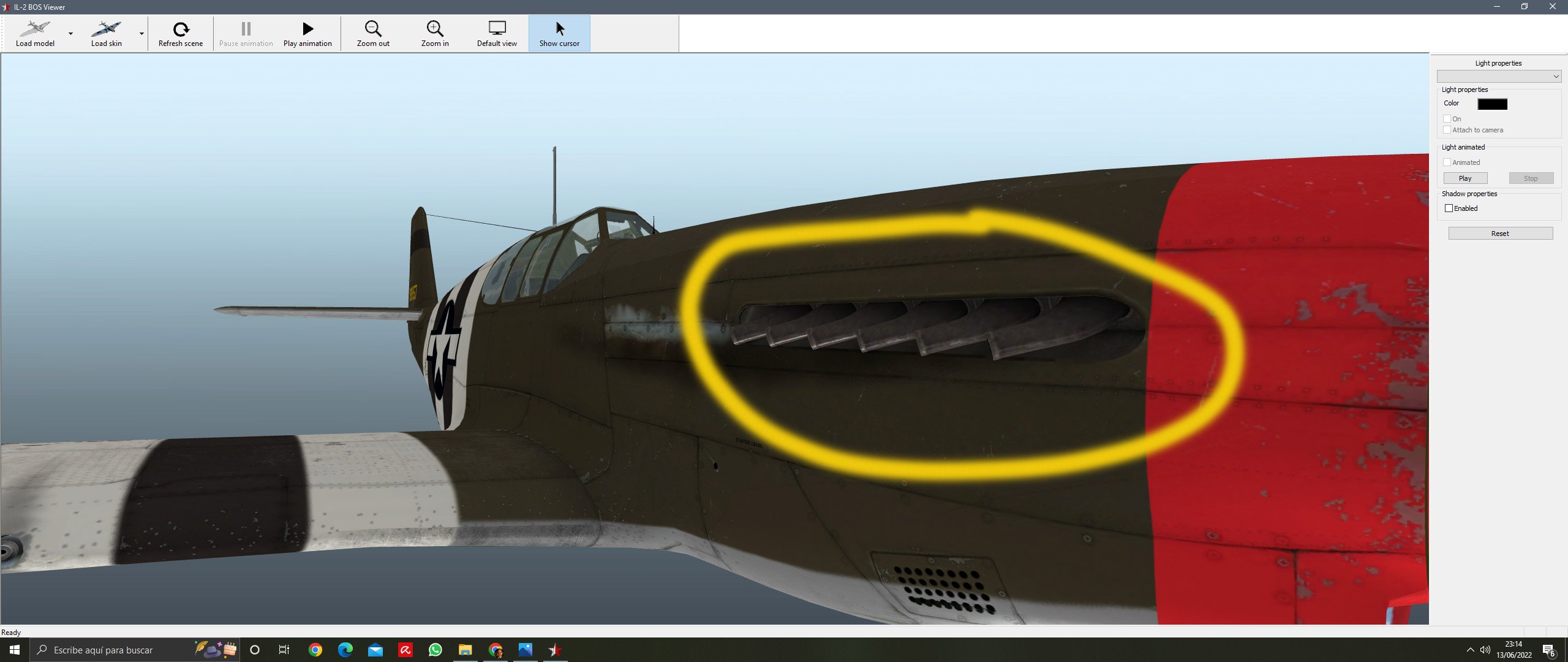Image resolution: width=1568 pixels, height=662 pixels.
Task: Tick the light Animated checkbox
Action: point(1447,162)
